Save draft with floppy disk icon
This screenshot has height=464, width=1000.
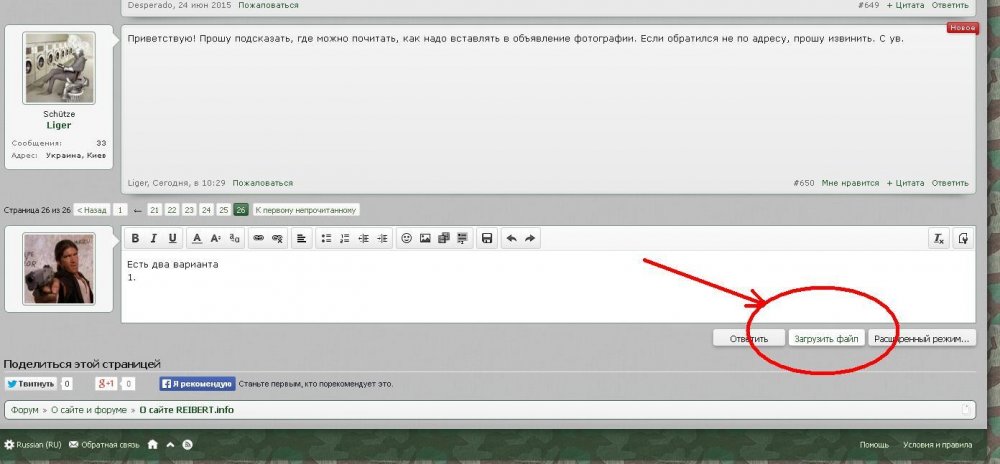click(x=487, y=238)
